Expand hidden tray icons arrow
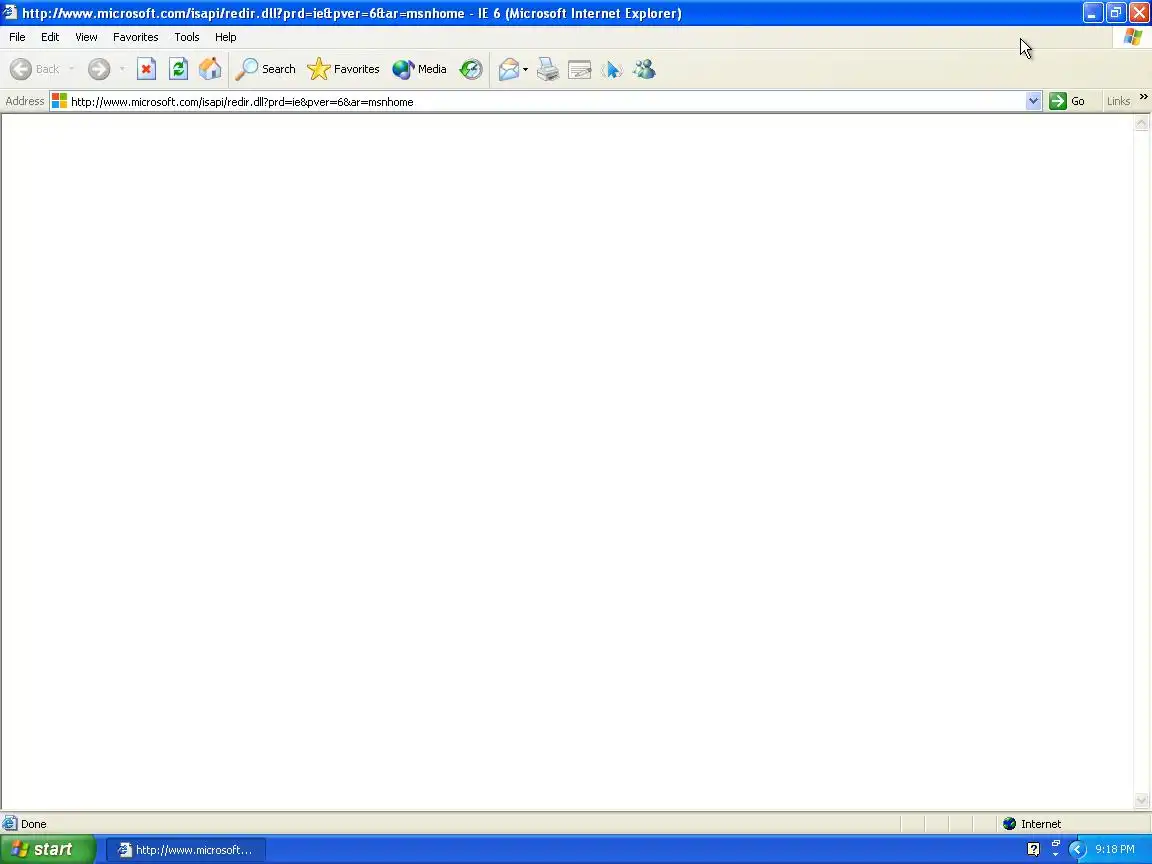1152x864 pixels. tap(1078, 850)
